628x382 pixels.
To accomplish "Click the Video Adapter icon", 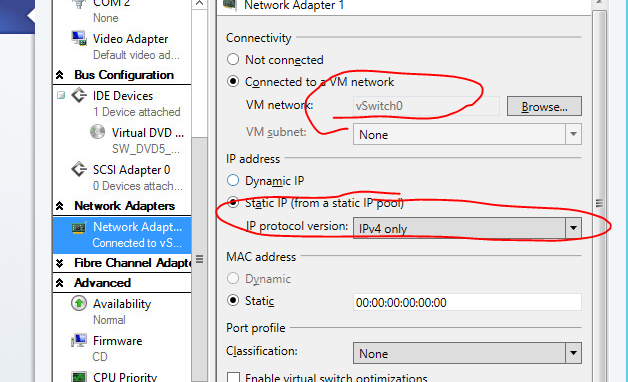I will [x=79, y=38].
